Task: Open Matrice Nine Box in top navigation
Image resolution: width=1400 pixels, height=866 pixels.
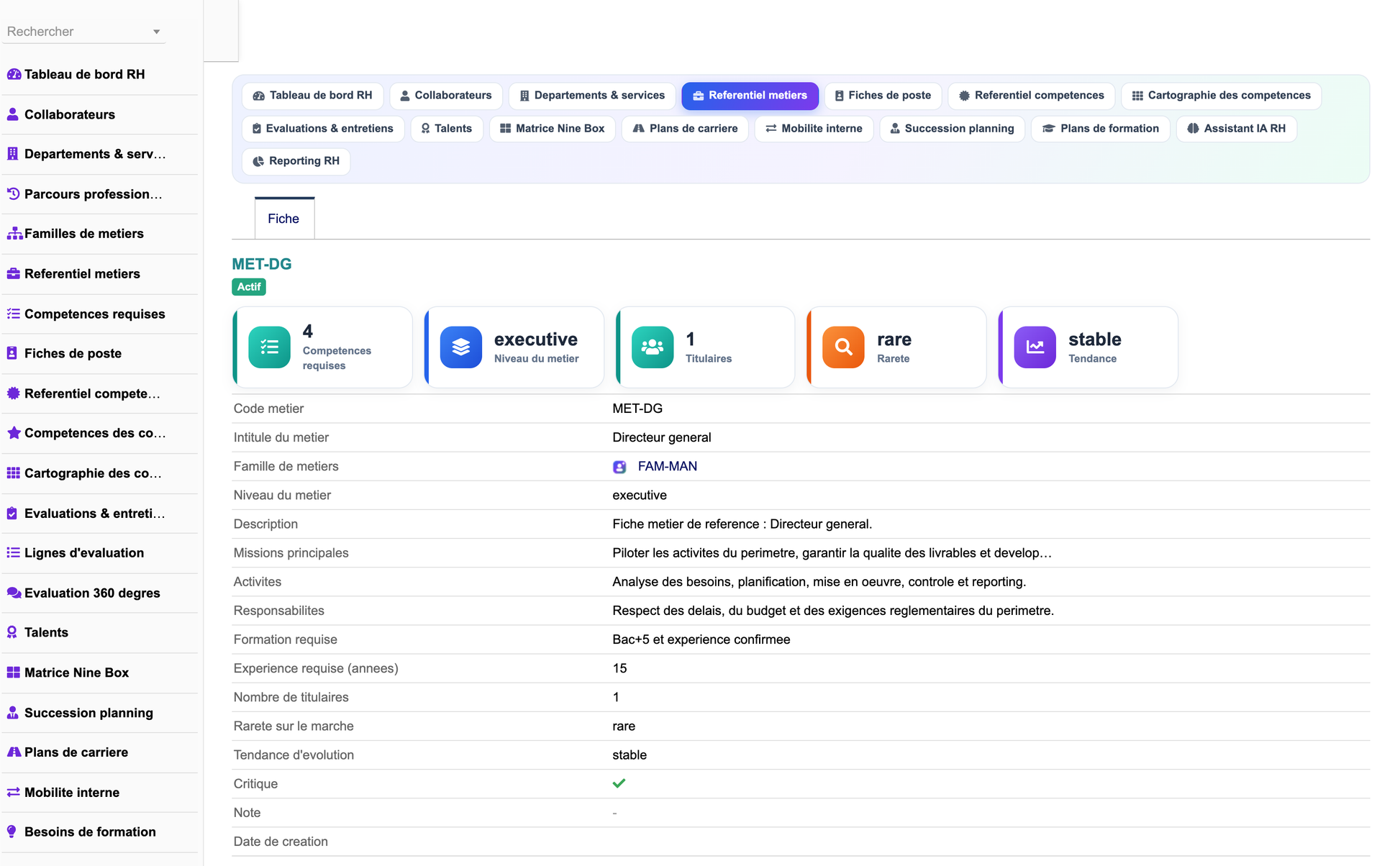Action: click(552, 129)
